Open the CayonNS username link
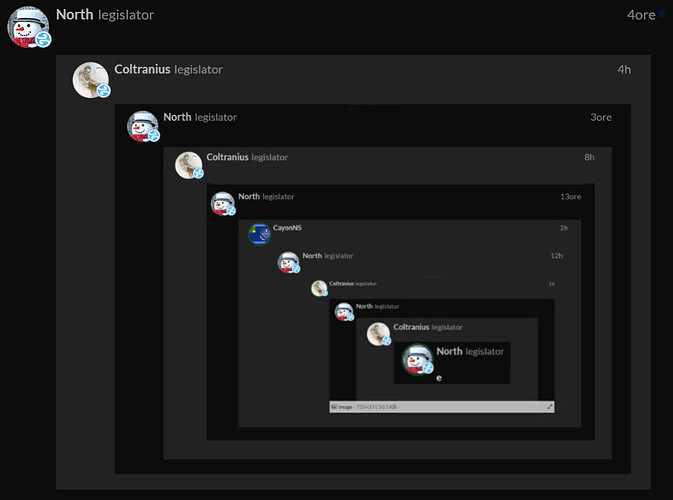This screenshot has height=500, width=673. point(287,228)
